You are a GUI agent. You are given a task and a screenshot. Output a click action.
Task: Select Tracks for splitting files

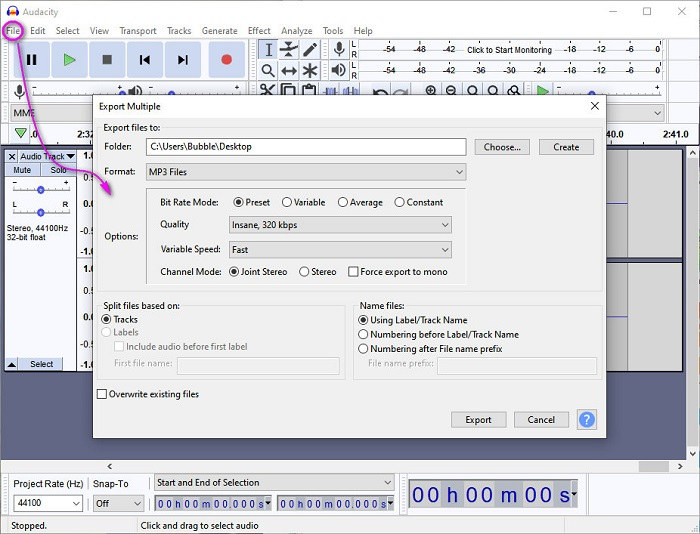(x=120, y=319)
